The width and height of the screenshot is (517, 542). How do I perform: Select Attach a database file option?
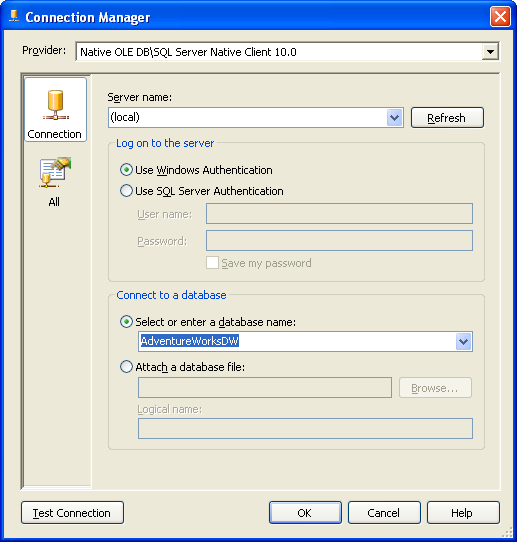point(126,367)
